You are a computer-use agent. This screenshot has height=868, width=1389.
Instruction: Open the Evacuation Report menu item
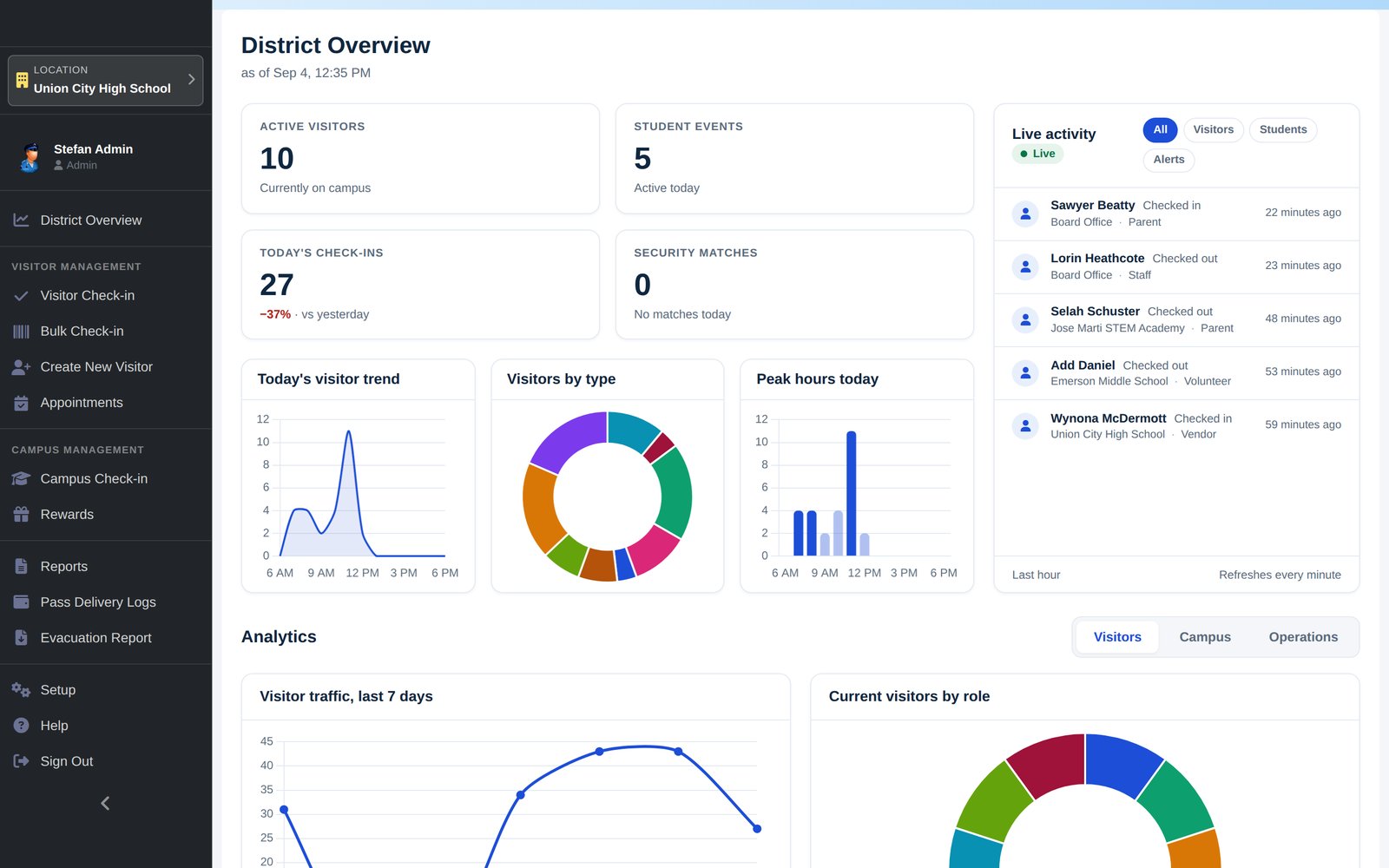tap(106, 638)
